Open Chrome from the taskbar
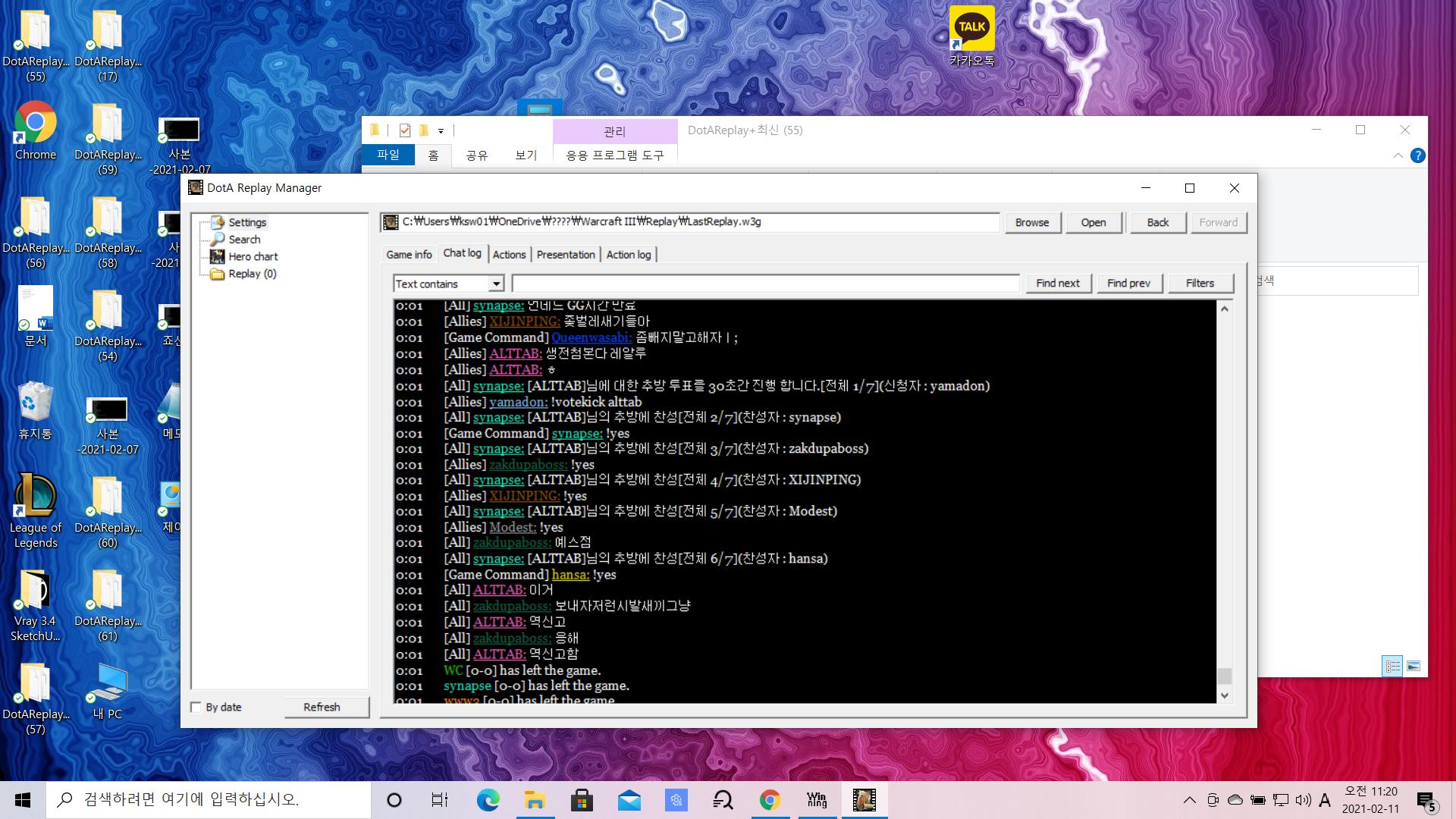 point(770,800)
